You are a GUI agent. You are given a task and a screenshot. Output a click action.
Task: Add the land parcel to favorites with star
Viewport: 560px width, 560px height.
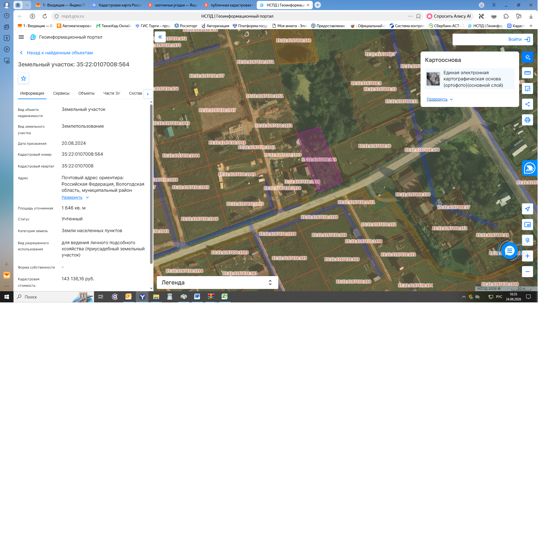tap(24, 78)
